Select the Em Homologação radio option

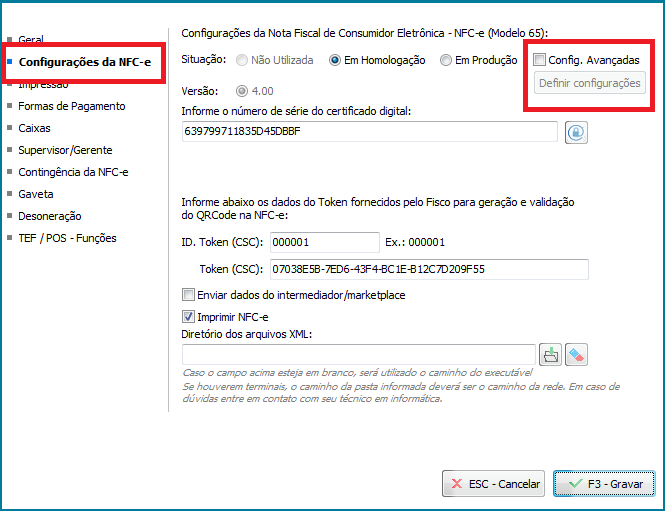[336, 60]
